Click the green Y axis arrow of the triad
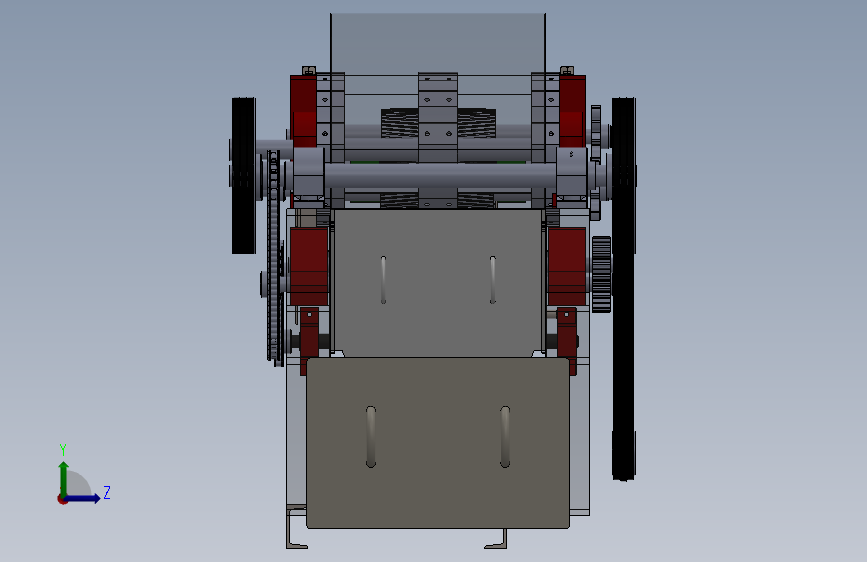The width and height of the screenshot is (867, 562). click(64, 478)
